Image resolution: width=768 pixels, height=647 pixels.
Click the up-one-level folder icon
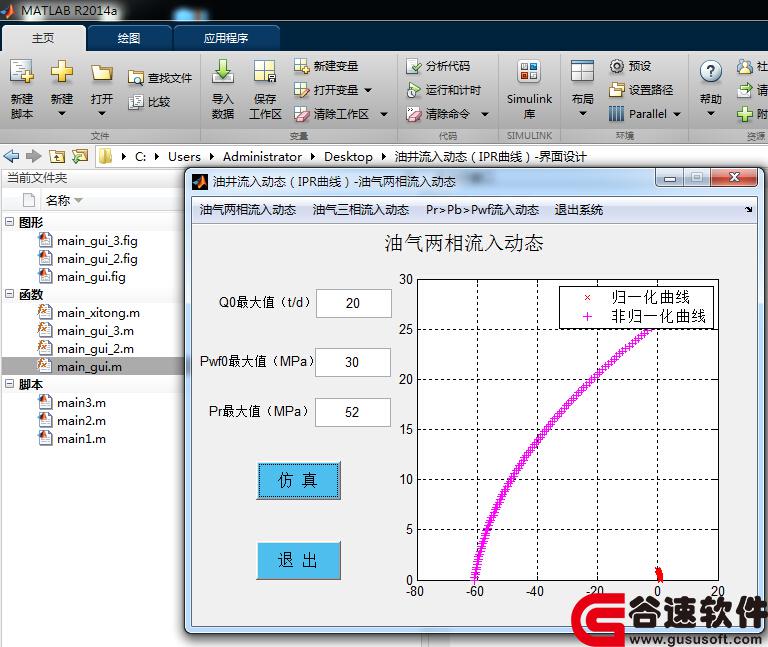(x=57, y=156)
